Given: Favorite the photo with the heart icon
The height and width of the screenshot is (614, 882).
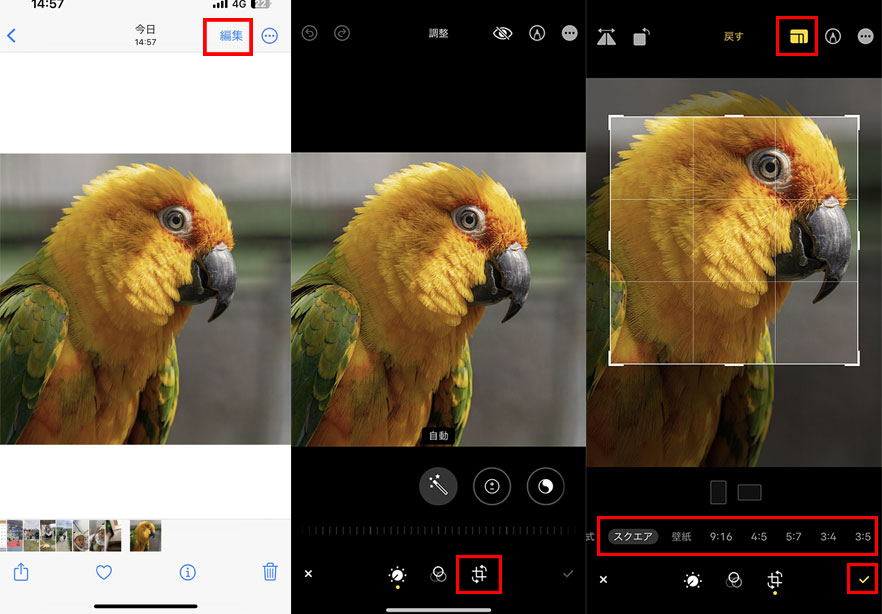Looking at the screenshot, I should (x=103, y=572).
